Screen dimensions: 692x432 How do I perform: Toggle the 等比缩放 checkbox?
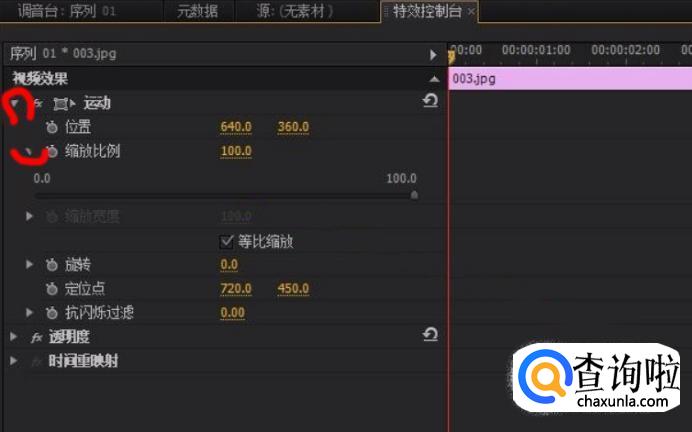[226, 241]
